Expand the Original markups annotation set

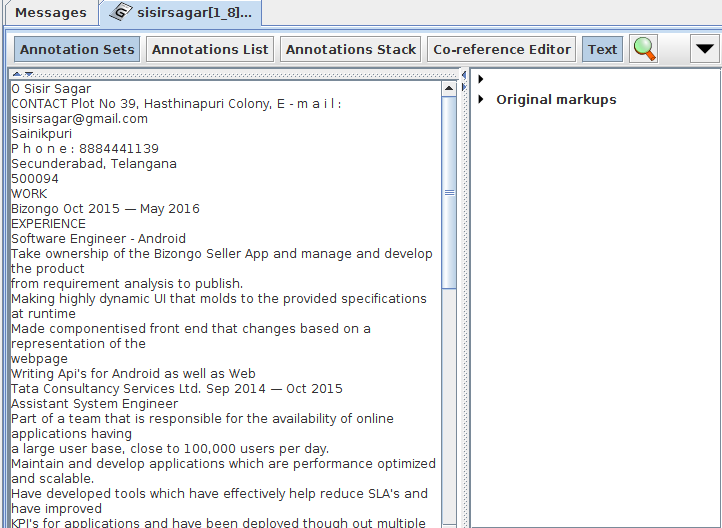pos(481,99)
